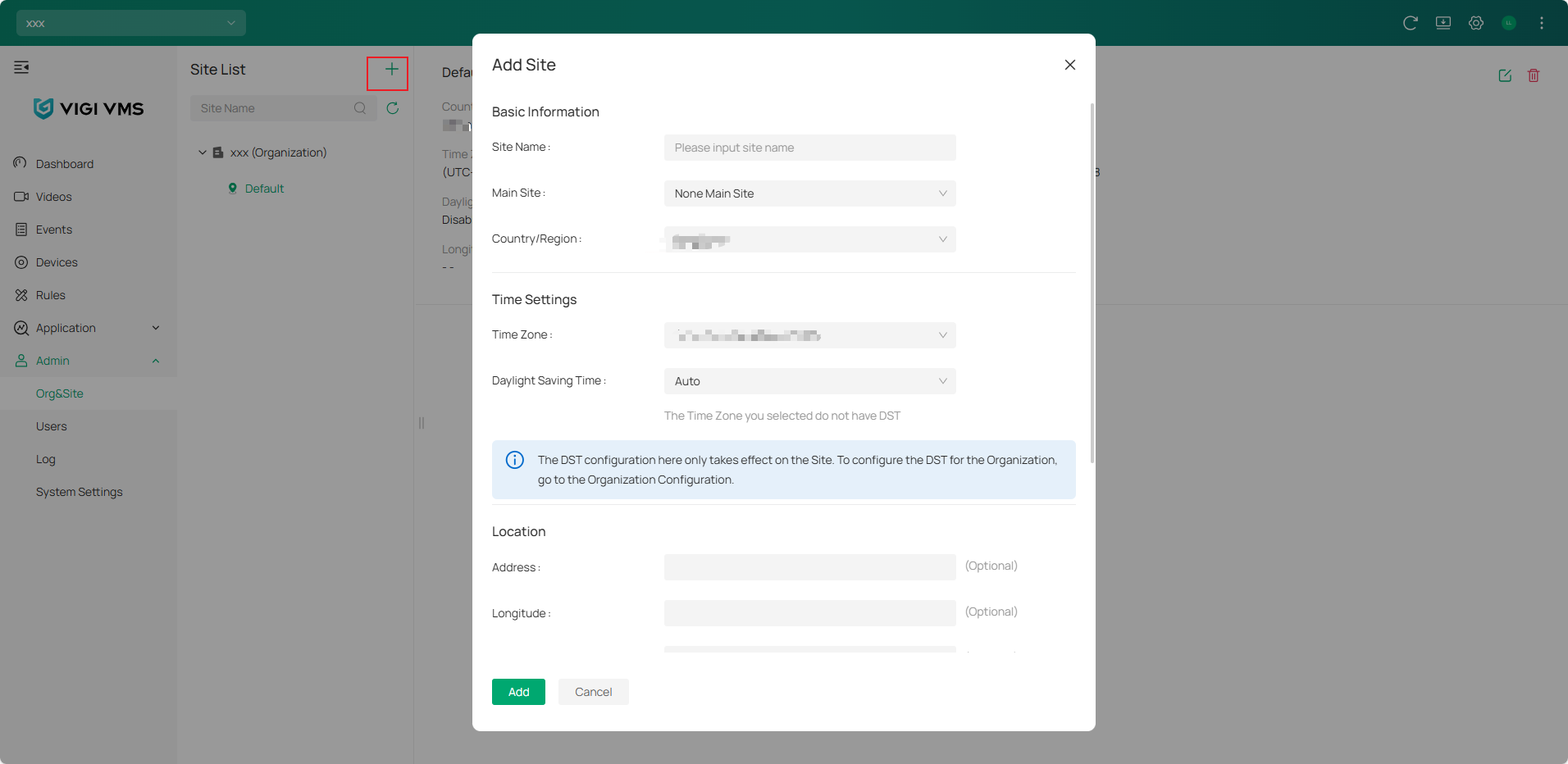Click the refresh icon in the top bar
This screenshot has height=764, width=1568.
(1411, 23)
